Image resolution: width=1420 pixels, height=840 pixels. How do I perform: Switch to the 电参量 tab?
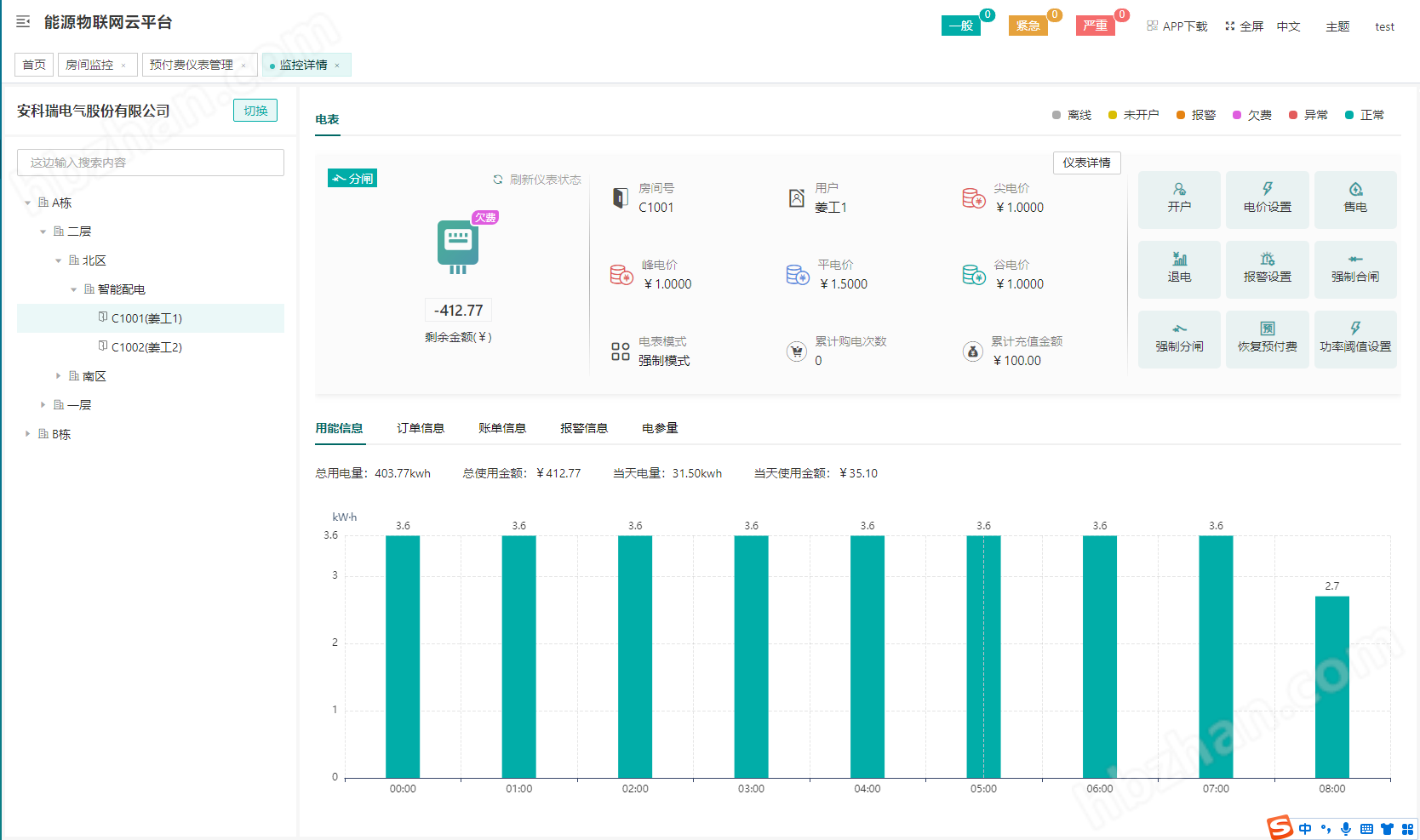point(660,428)
